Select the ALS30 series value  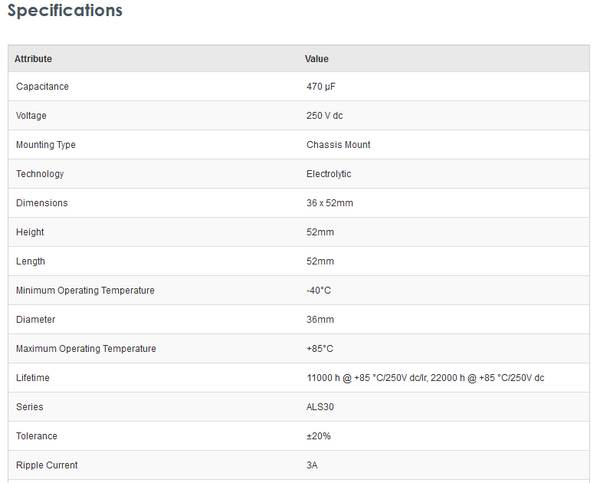coord(321,406)
